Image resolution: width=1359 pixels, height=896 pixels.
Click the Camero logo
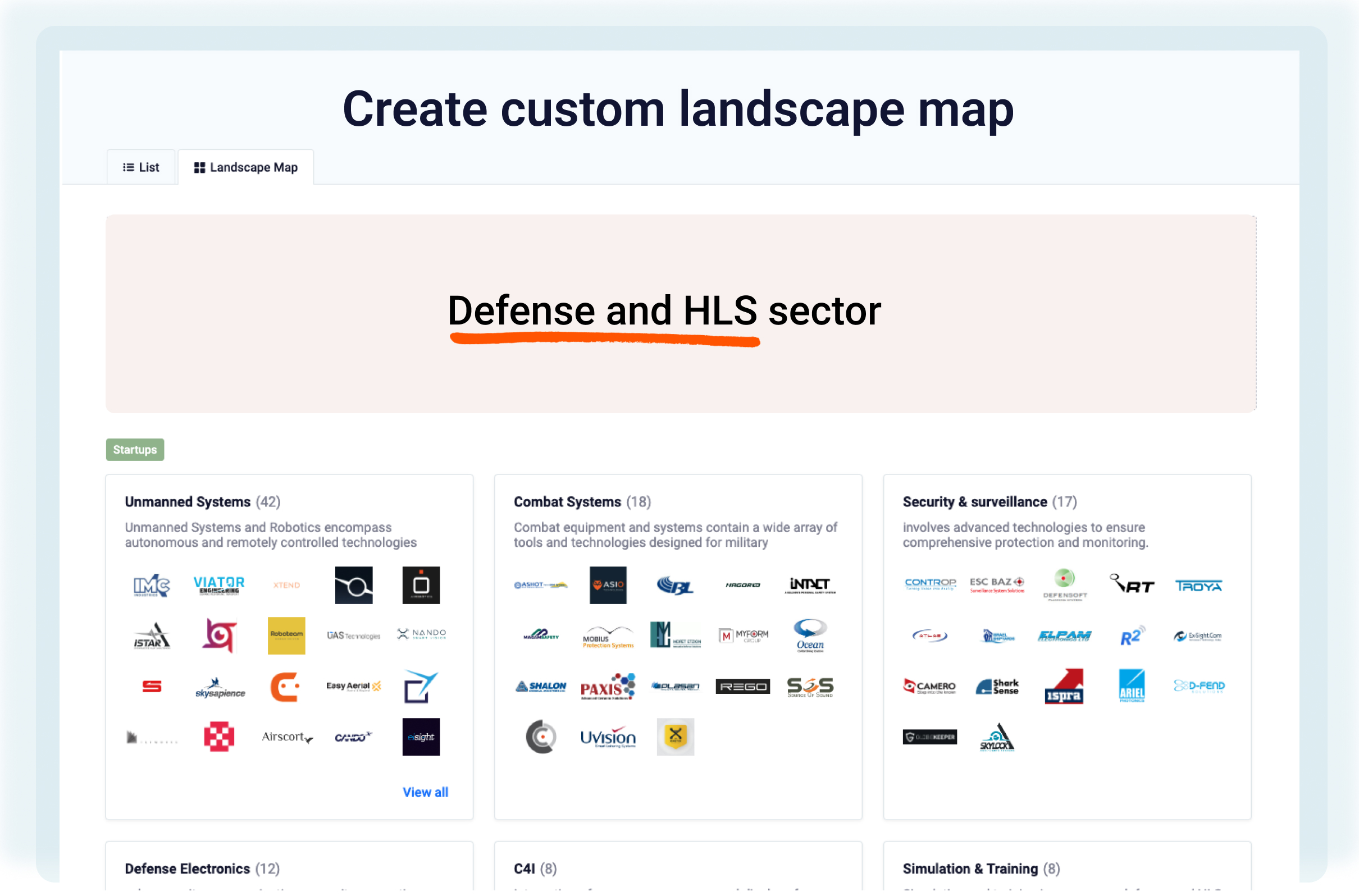click(x=931, y=687)
